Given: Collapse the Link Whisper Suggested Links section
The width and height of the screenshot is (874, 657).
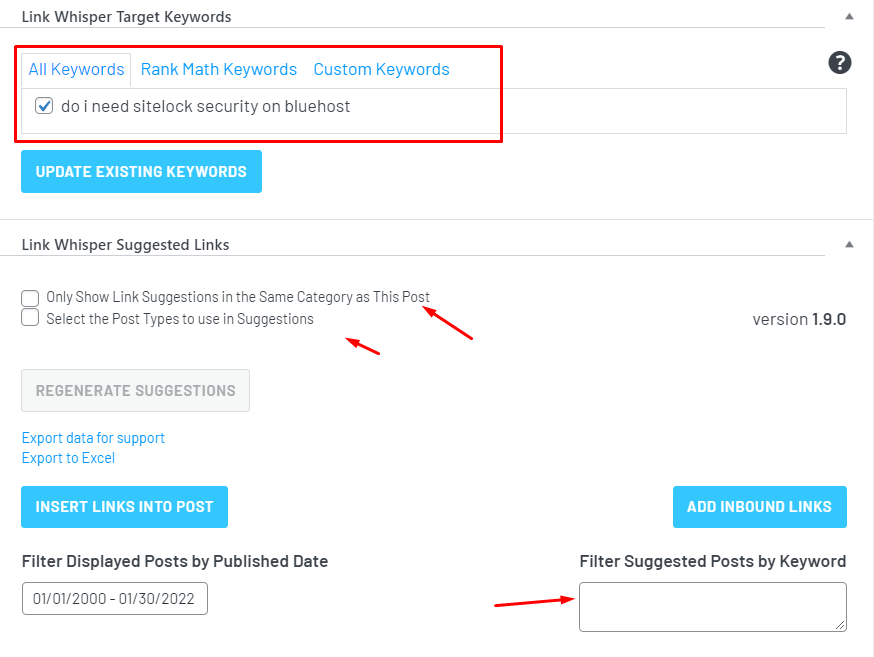Looking at the screenshot, I should [849, 243].
